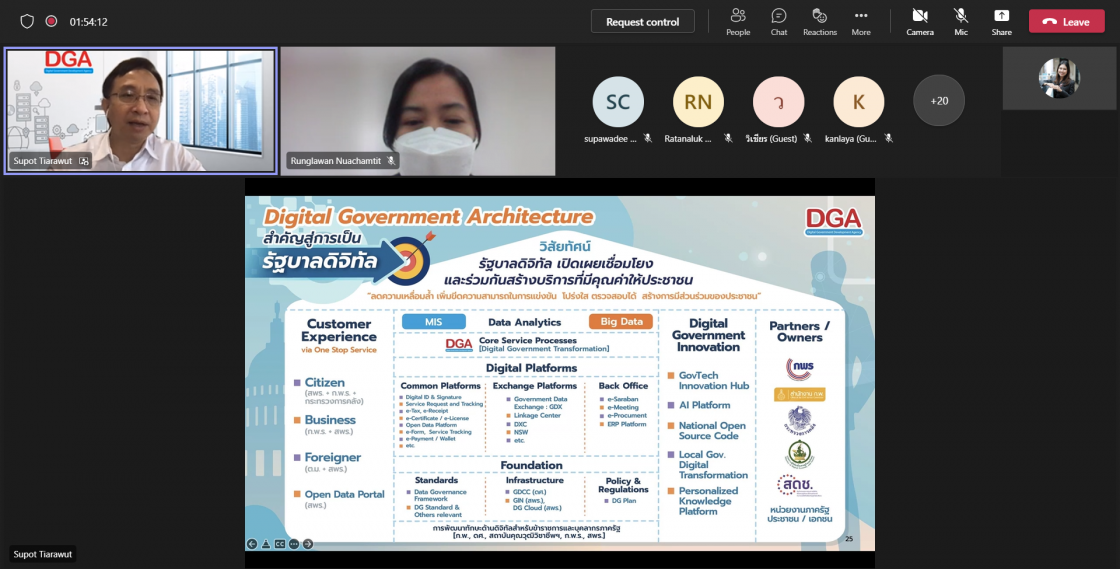This screenshot has height=569, width=1120.
Task: Click the Business item on slide
Action: [x=330, y=420]
